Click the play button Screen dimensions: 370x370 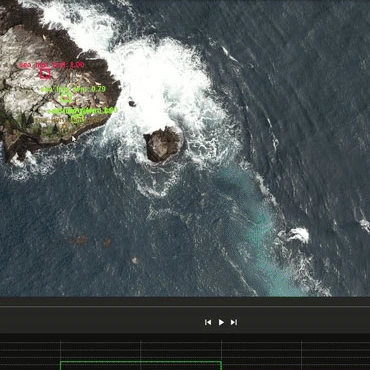click(x=221, y=322)
